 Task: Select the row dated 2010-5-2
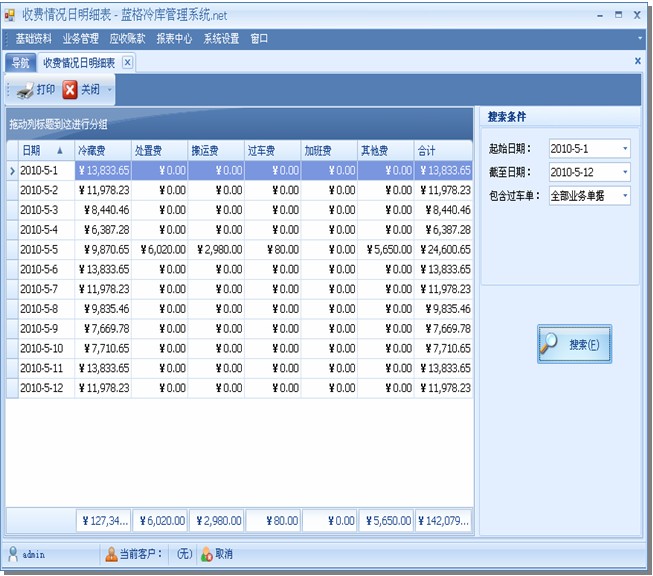[x=239, y=190]
